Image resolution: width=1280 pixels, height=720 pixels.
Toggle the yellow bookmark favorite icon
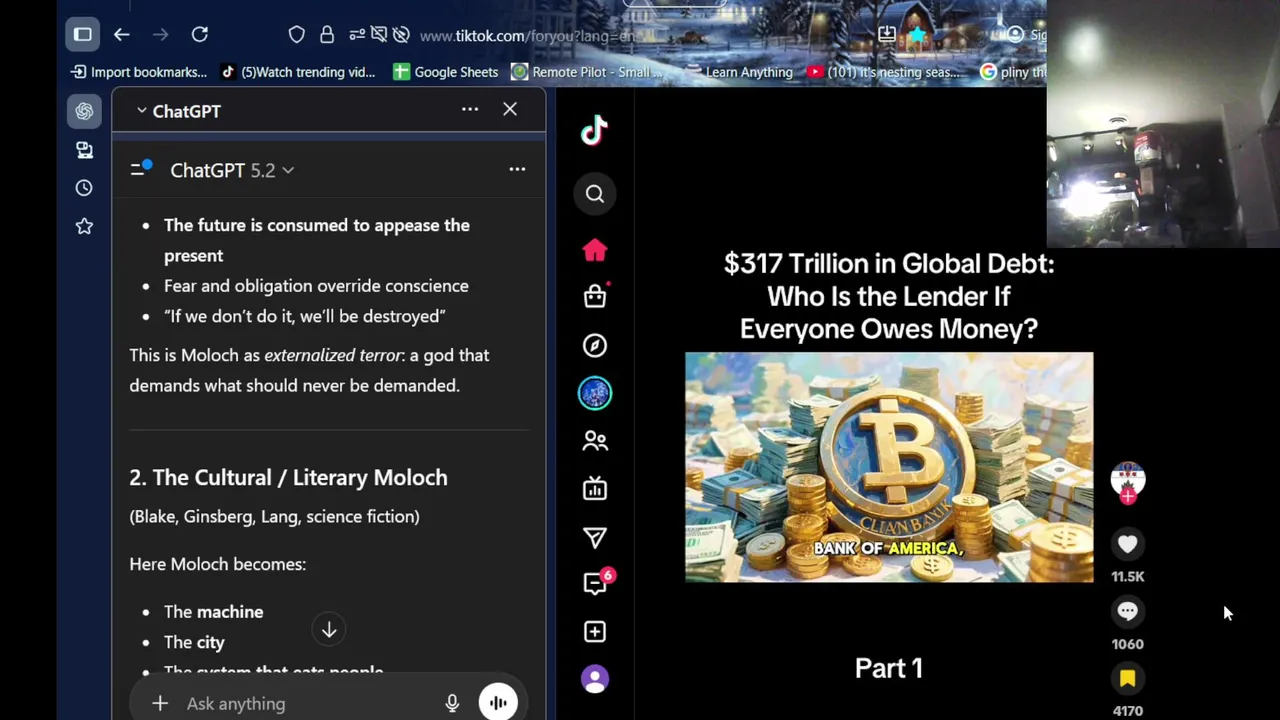[x=1128, y=679]
